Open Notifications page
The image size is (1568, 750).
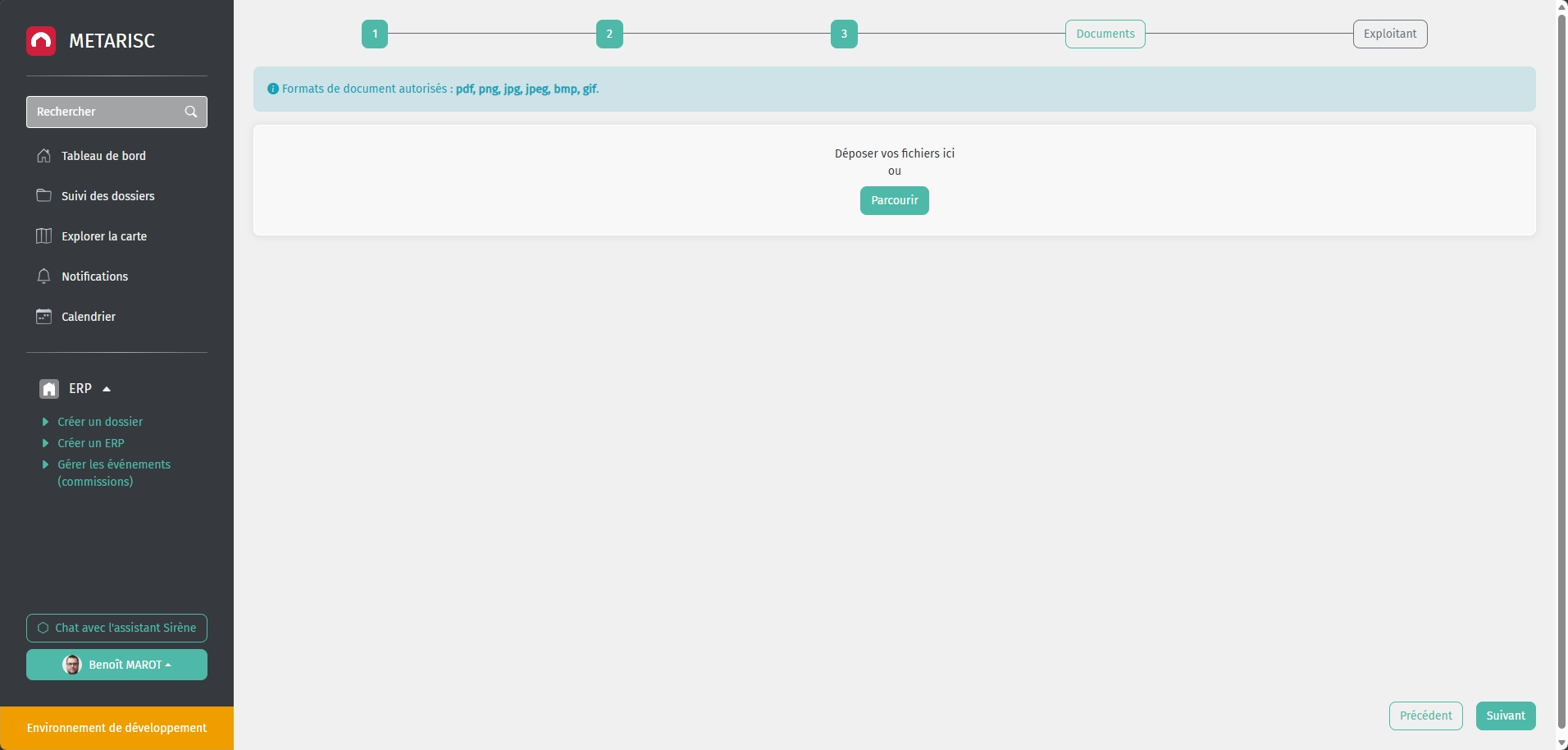pyautogui.click(x=94, y=277)
